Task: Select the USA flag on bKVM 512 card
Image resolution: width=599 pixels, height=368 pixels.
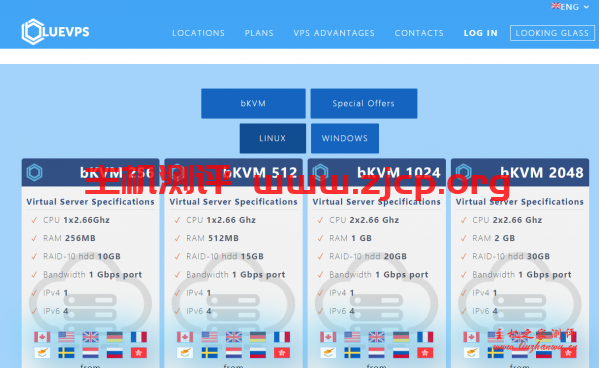Action: 209,337
